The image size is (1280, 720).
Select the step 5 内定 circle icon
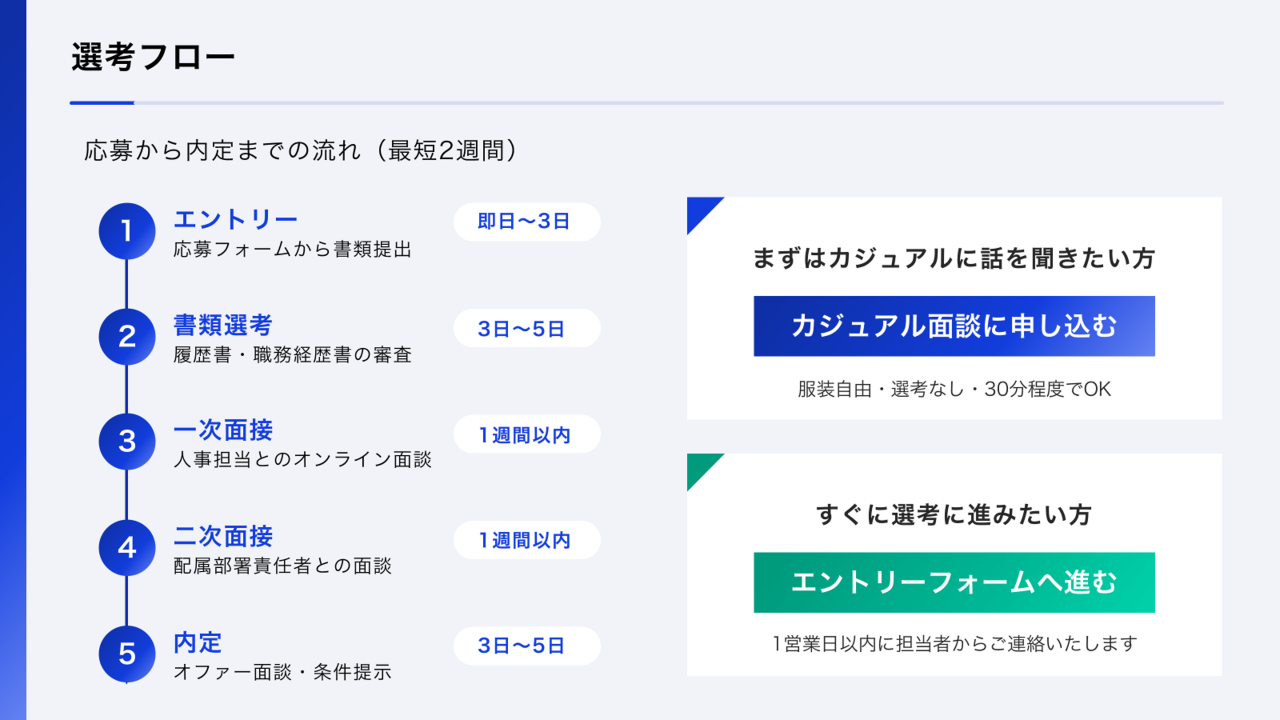click(126, 654)
